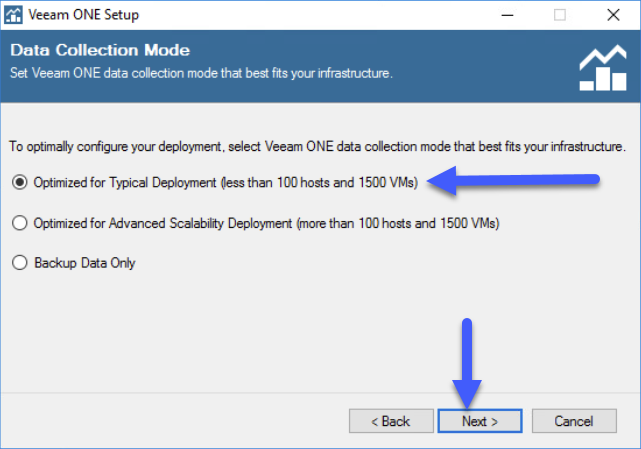Screen dimensions: 641x449
Task: Close the setup dialog with the X
Action: [x=613, y=15]
